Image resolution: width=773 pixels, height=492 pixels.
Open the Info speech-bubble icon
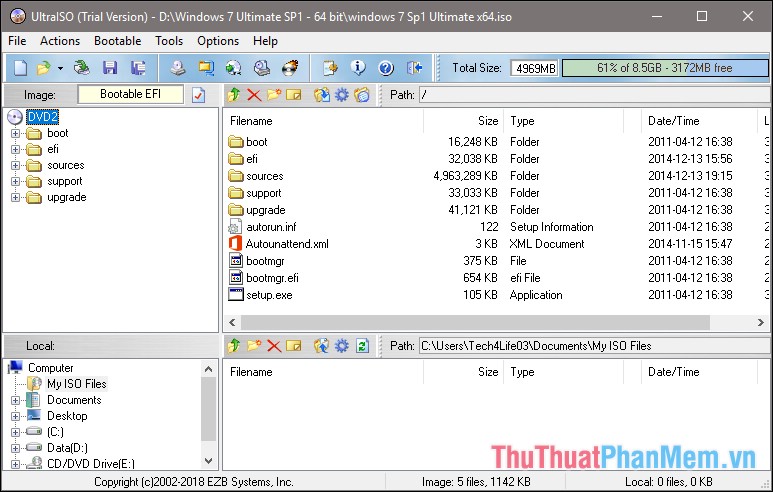coord(358,68)
